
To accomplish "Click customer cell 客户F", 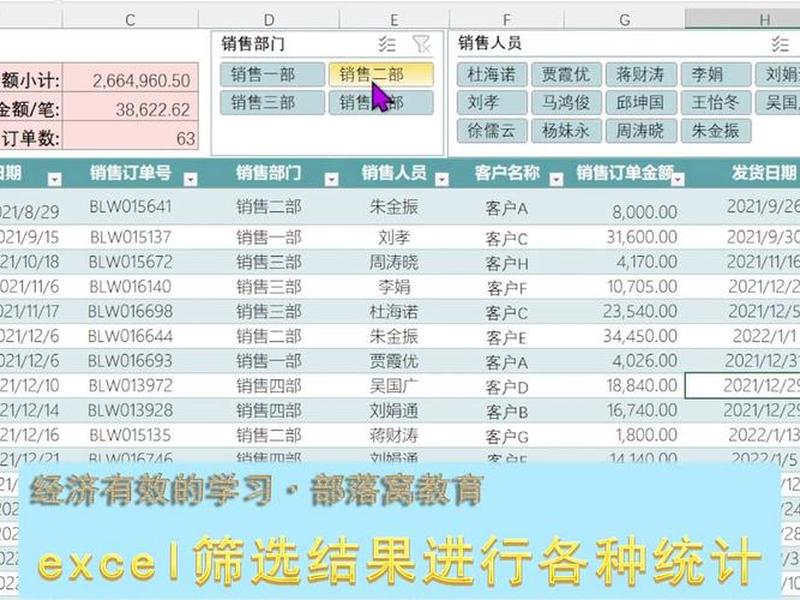I will [x=507, y=288].
